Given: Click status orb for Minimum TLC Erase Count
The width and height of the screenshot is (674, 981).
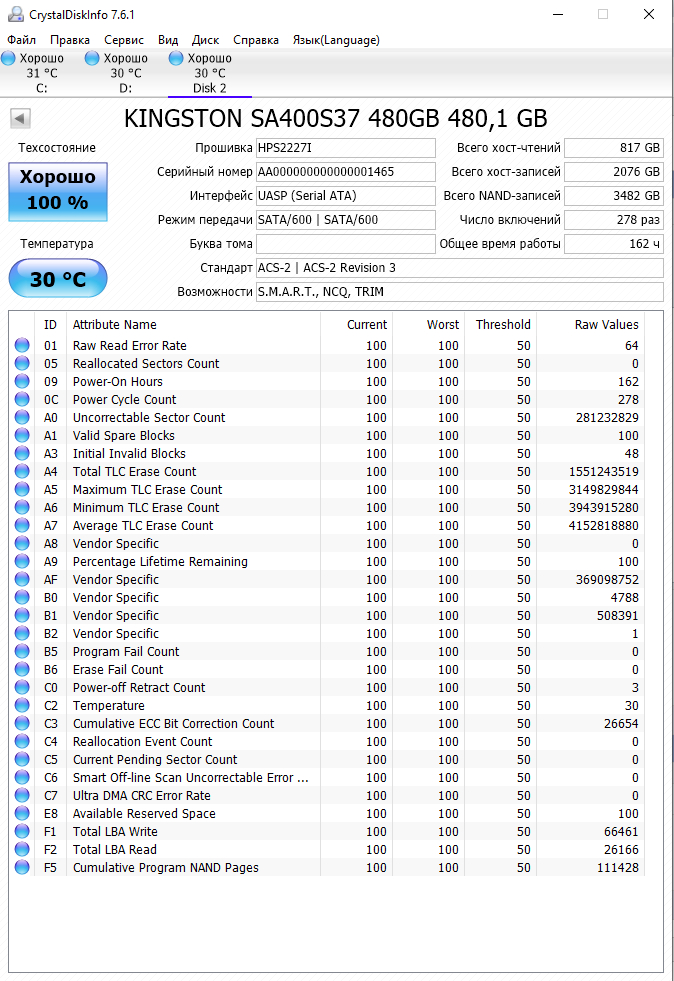Looking at the screenshot, I should pyautogui.click(x=22, y=507).
